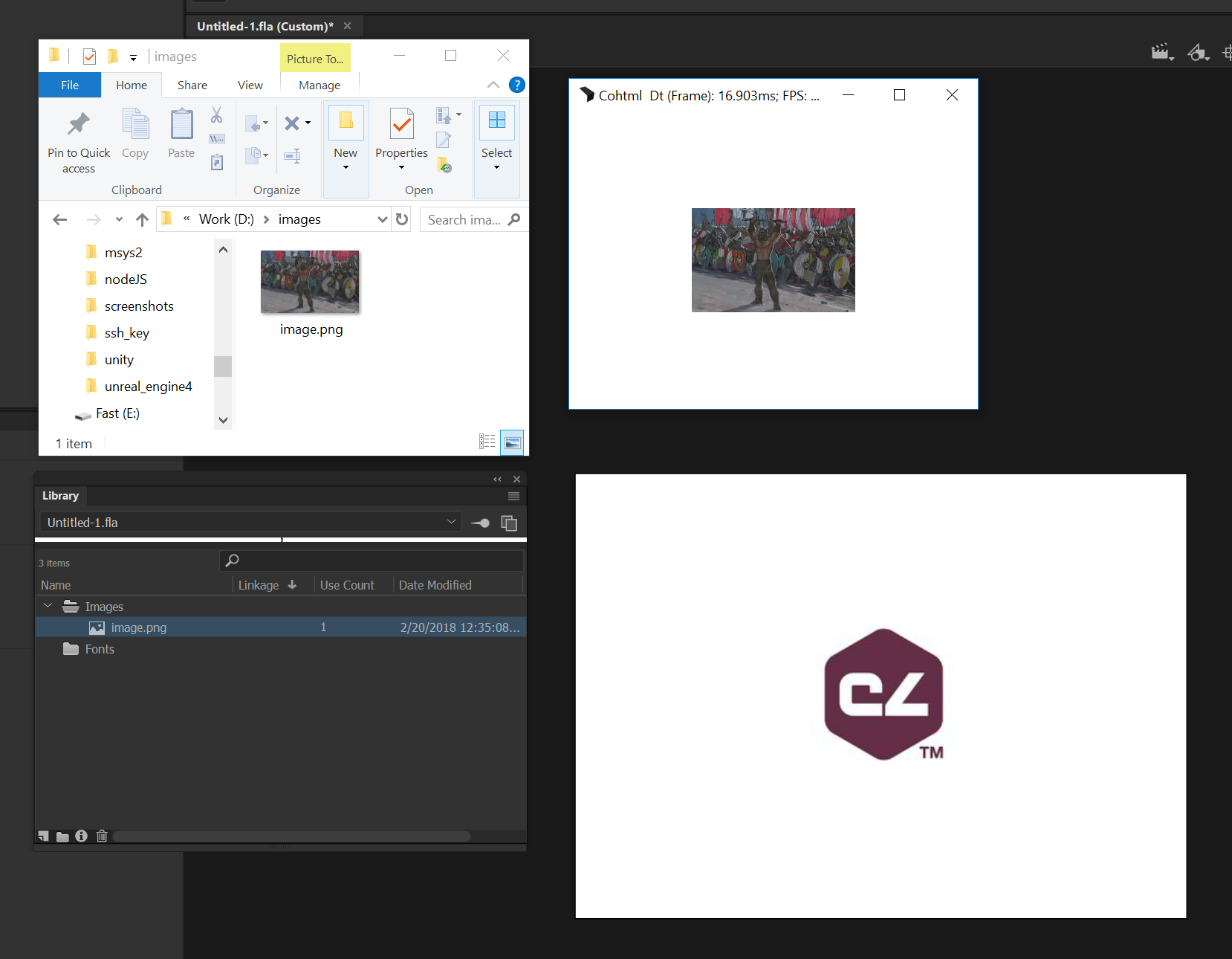Toggle the Quick Access properties checkmark
This screenshot has width=1232, height=959.
click(89, 56)
